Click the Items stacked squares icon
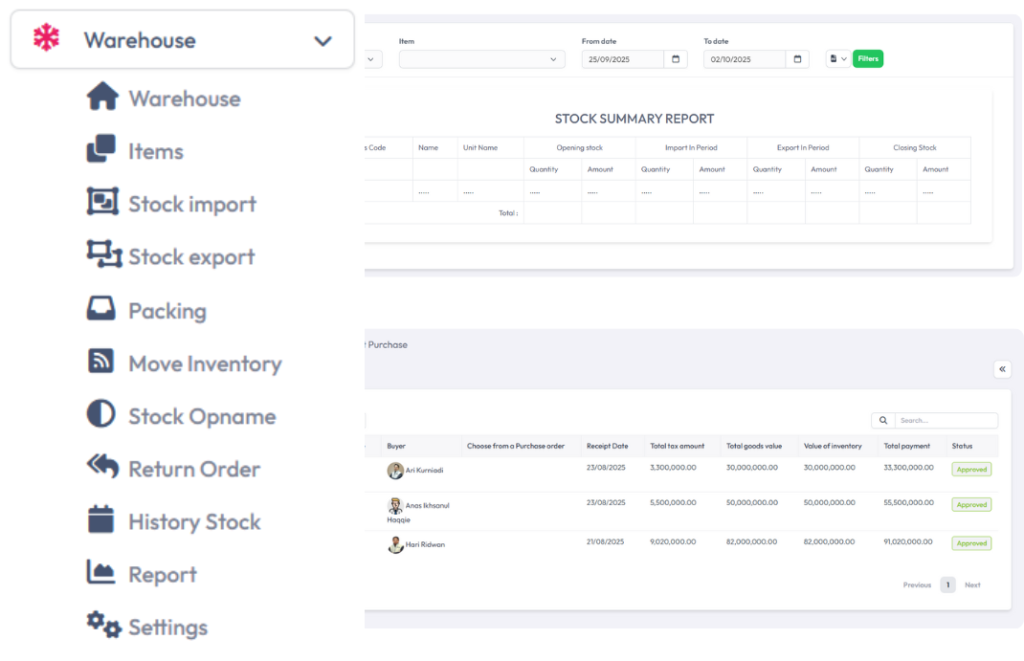 coord(102,150)
